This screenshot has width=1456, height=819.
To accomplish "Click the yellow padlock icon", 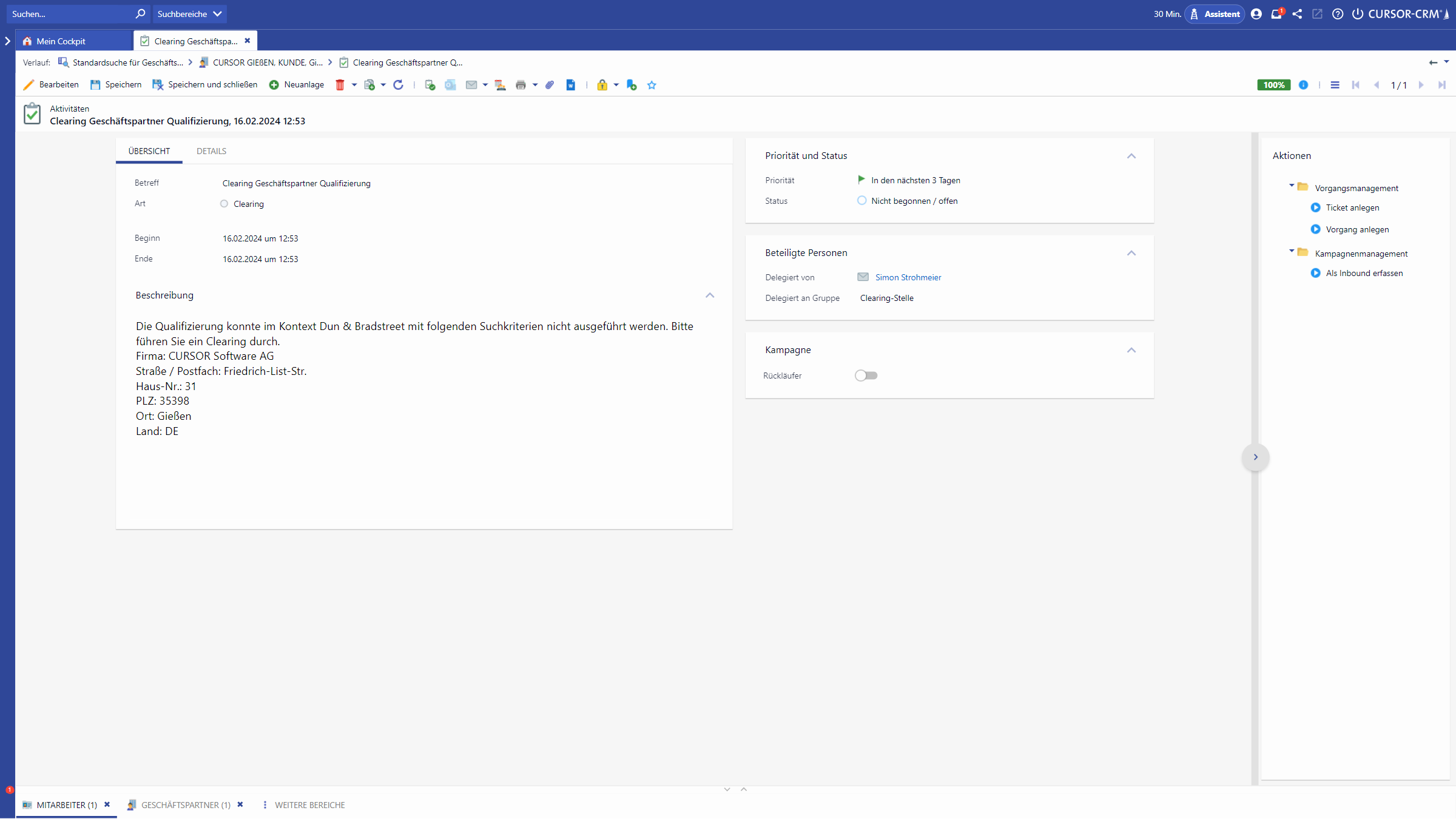I will (602, 85).
